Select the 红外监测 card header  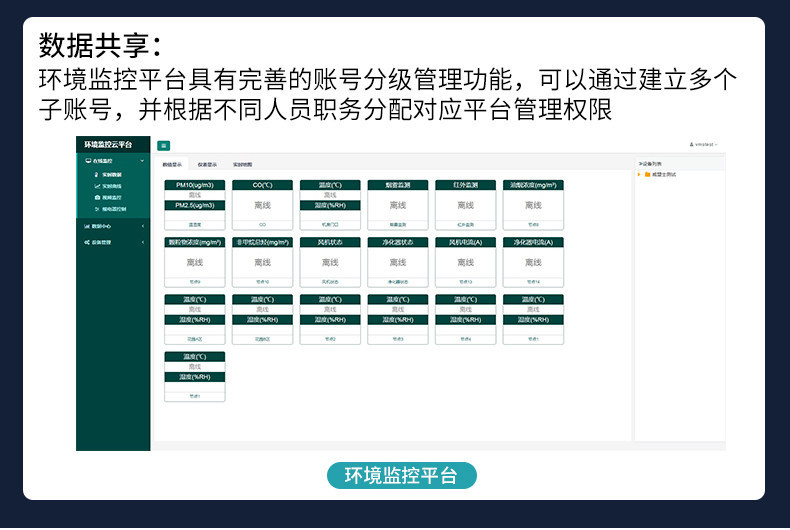coord(465,185)
